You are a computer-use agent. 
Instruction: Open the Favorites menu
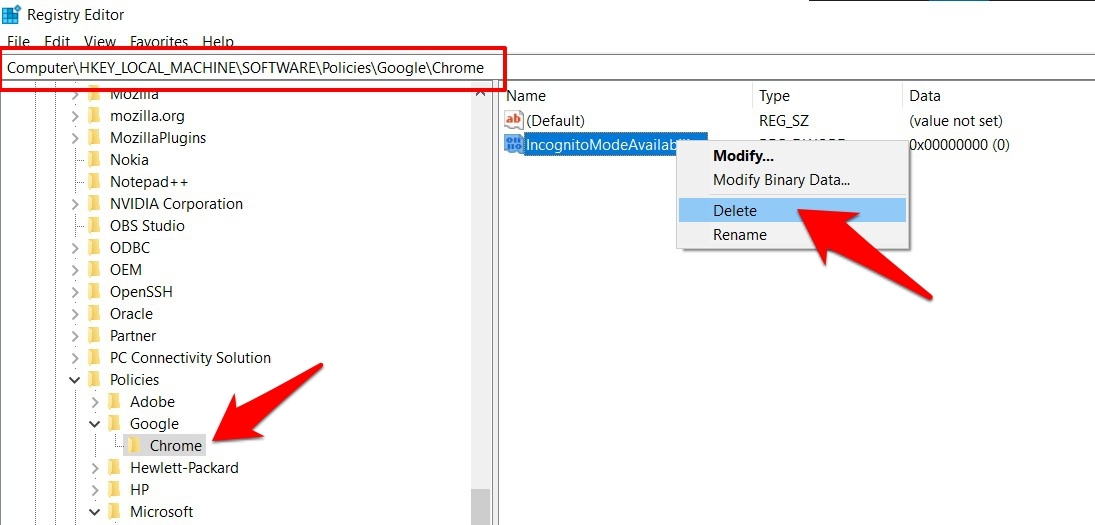(159, 41)
